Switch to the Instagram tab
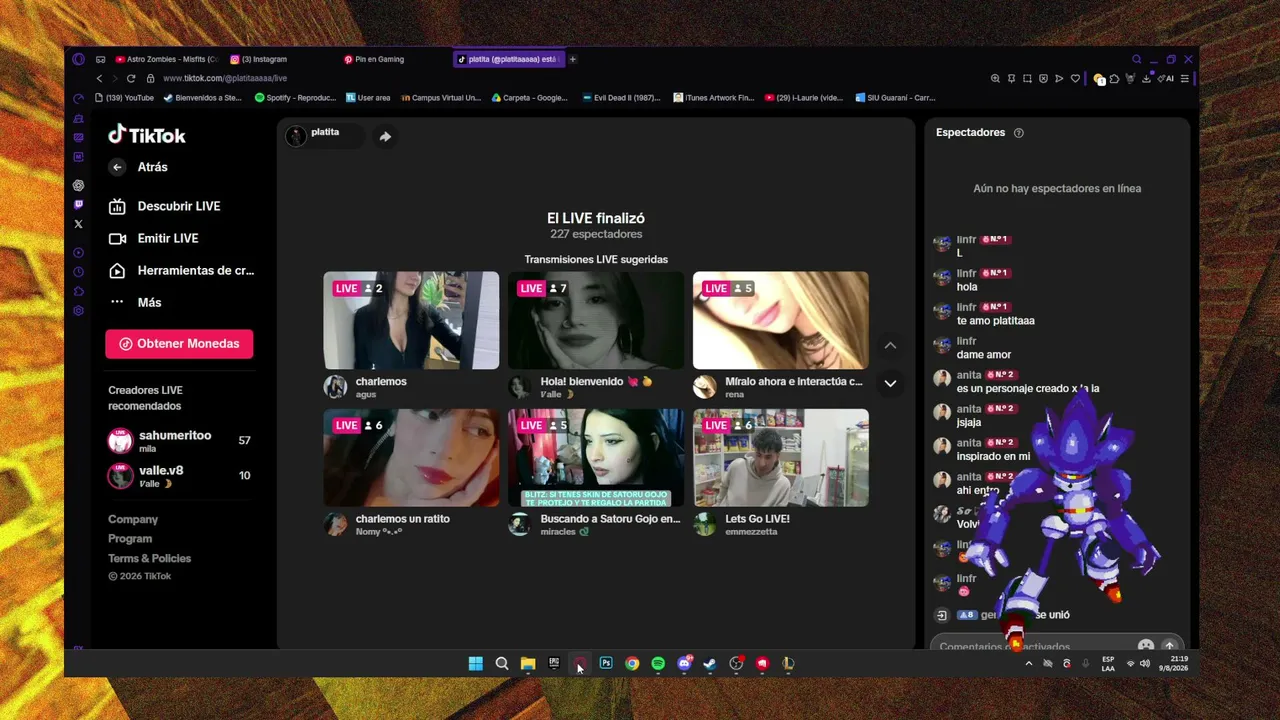This screenshot has height=720, width=1280. coord(259,59)
